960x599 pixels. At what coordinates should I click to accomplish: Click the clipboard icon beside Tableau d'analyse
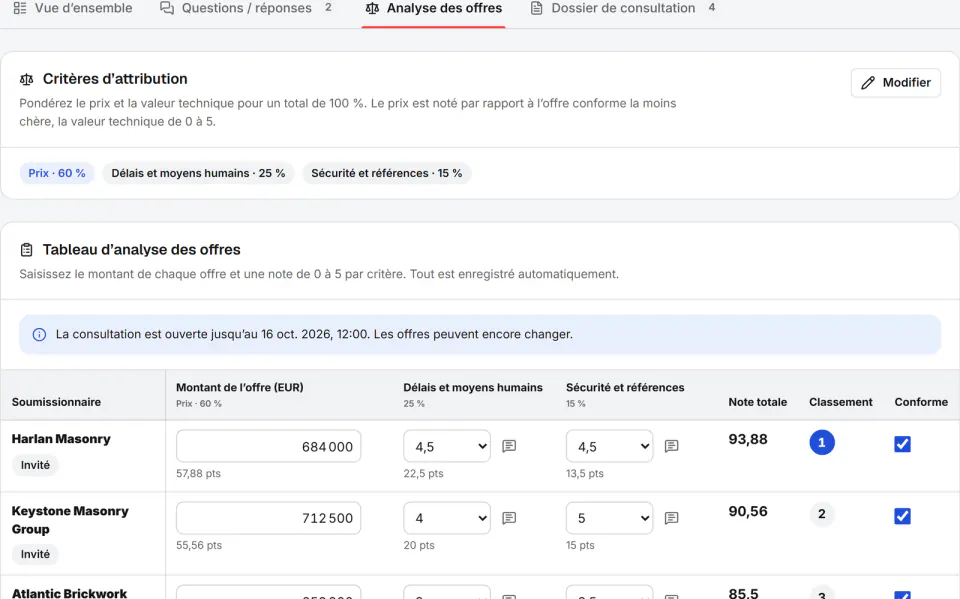(x=26, y=250)
